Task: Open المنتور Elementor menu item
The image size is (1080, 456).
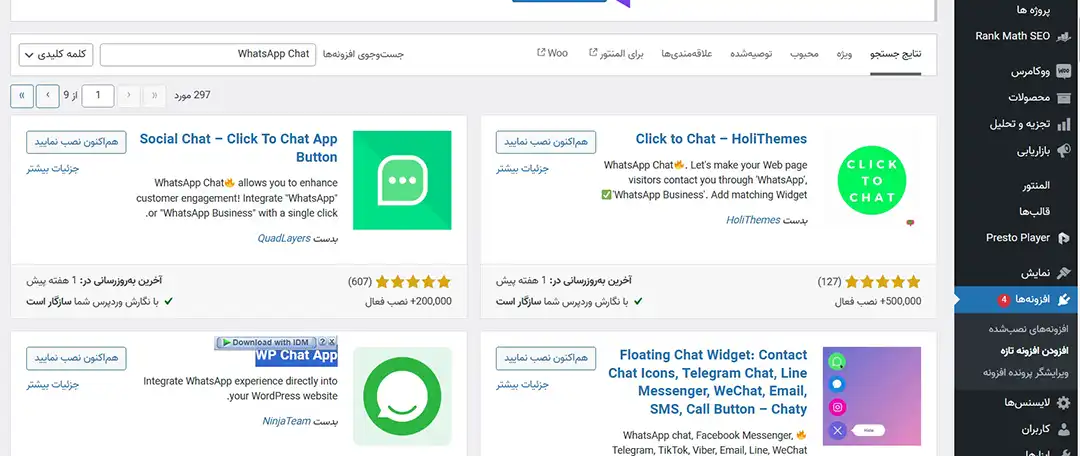Action: [x=1037, y=185]
